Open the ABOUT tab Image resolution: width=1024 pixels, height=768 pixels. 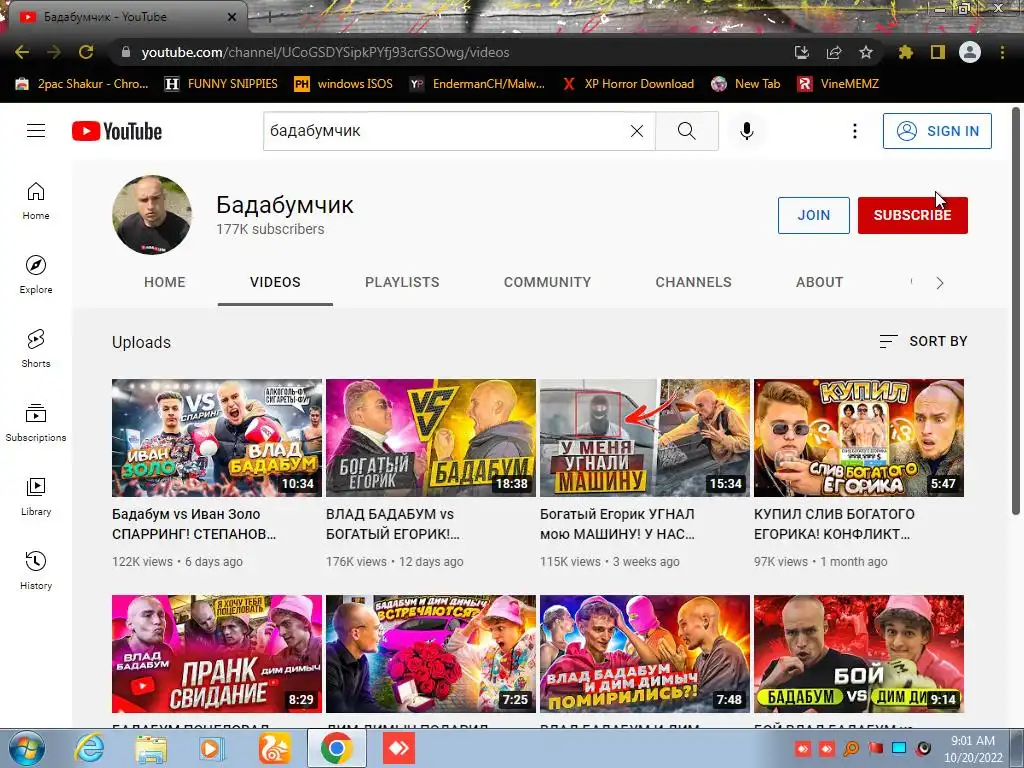point(820,282)
